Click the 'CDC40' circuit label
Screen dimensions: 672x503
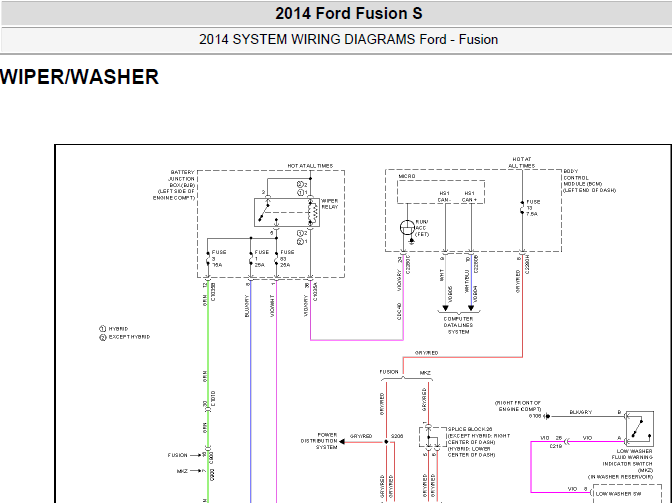coord(399,311)
